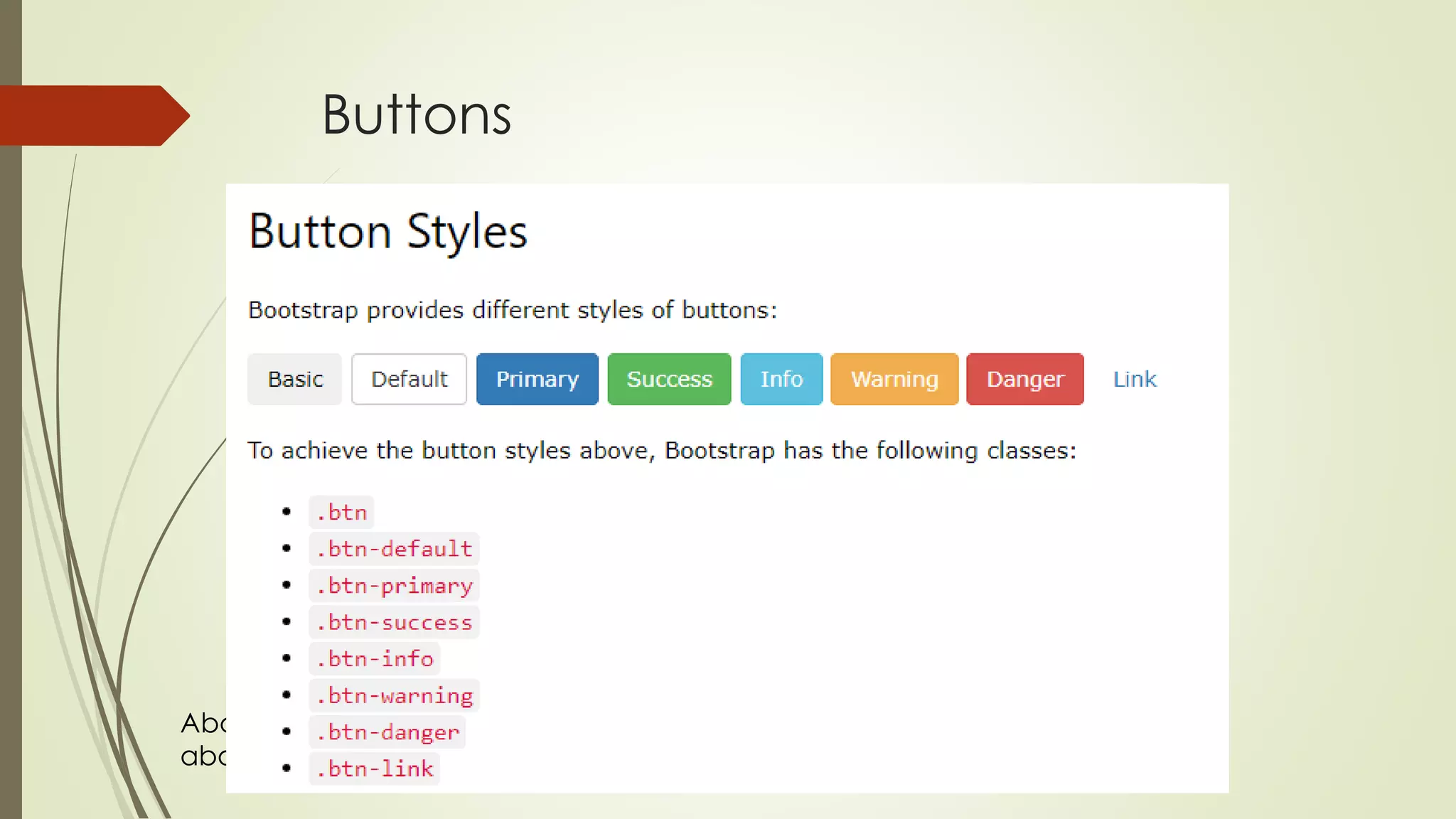Click the Basic button
This screenshot has height=819, width=1456.
(x=294, y=379)
